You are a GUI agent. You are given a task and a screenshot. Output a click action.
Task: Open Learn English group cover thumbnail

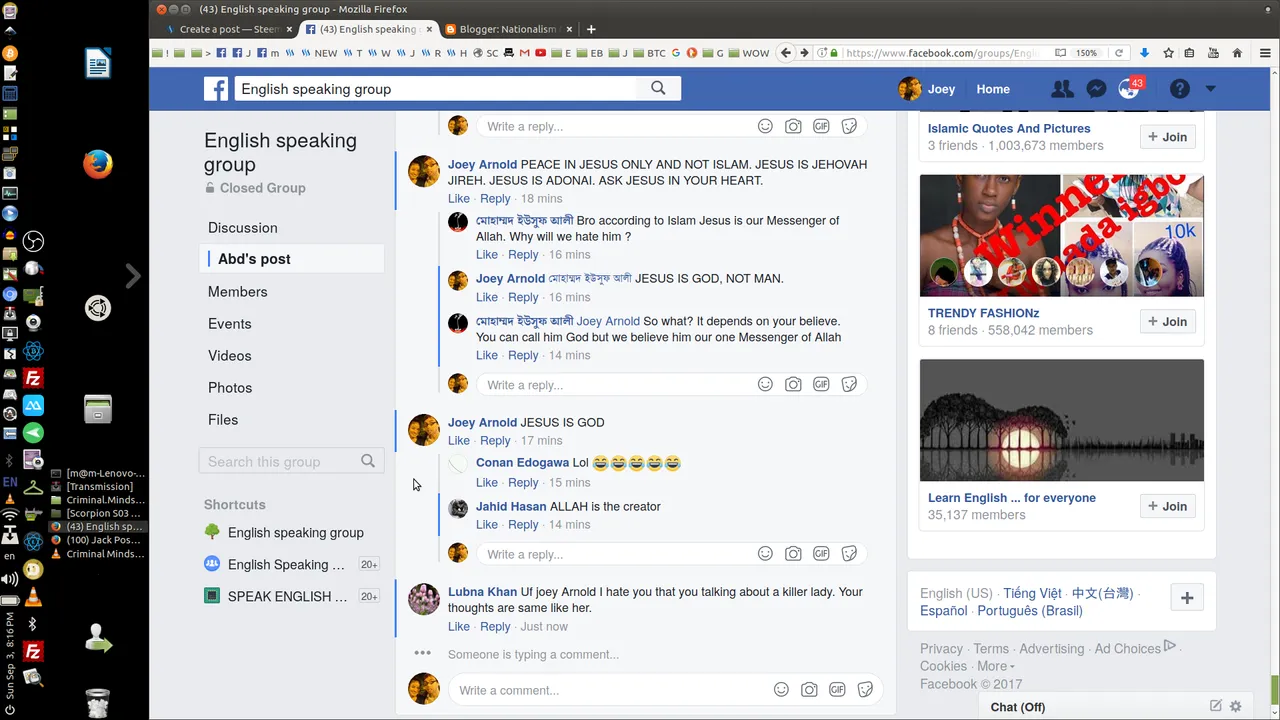click(x=1062, y=421)
